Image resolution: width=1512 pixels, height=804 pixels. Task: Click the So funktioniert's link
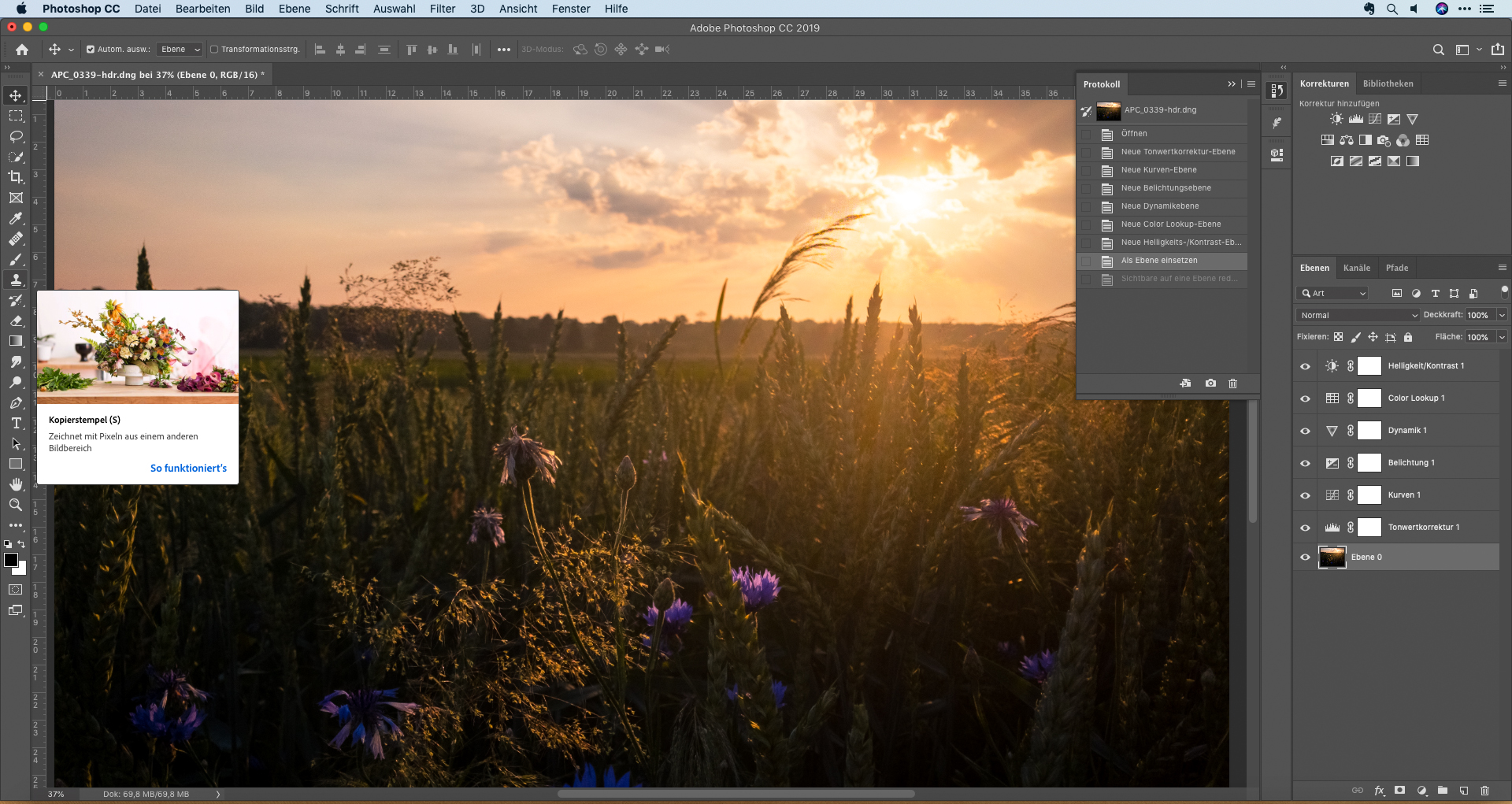(x=188, y=468)
